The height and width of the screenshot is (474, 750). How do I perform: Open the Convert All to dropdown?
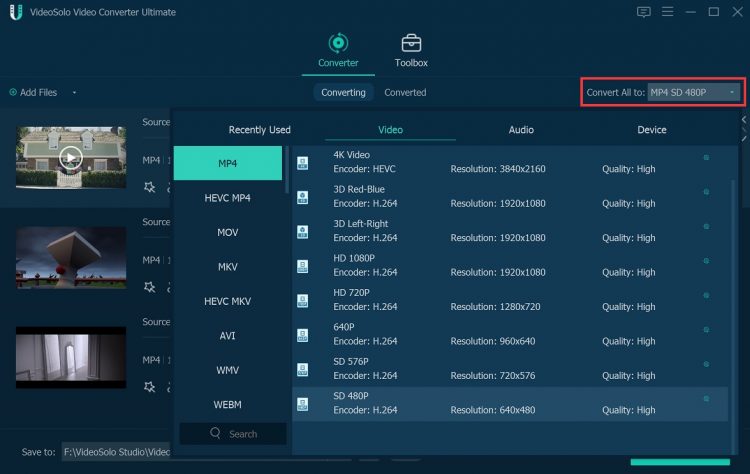coord(693,92)
